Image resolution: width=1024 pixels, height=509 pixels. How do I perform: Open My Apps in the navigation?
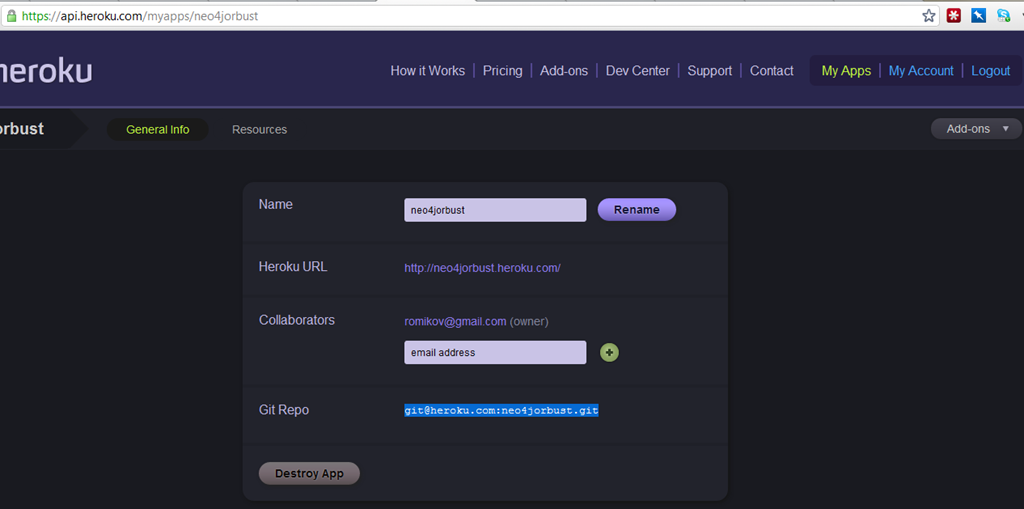point(846,71)
